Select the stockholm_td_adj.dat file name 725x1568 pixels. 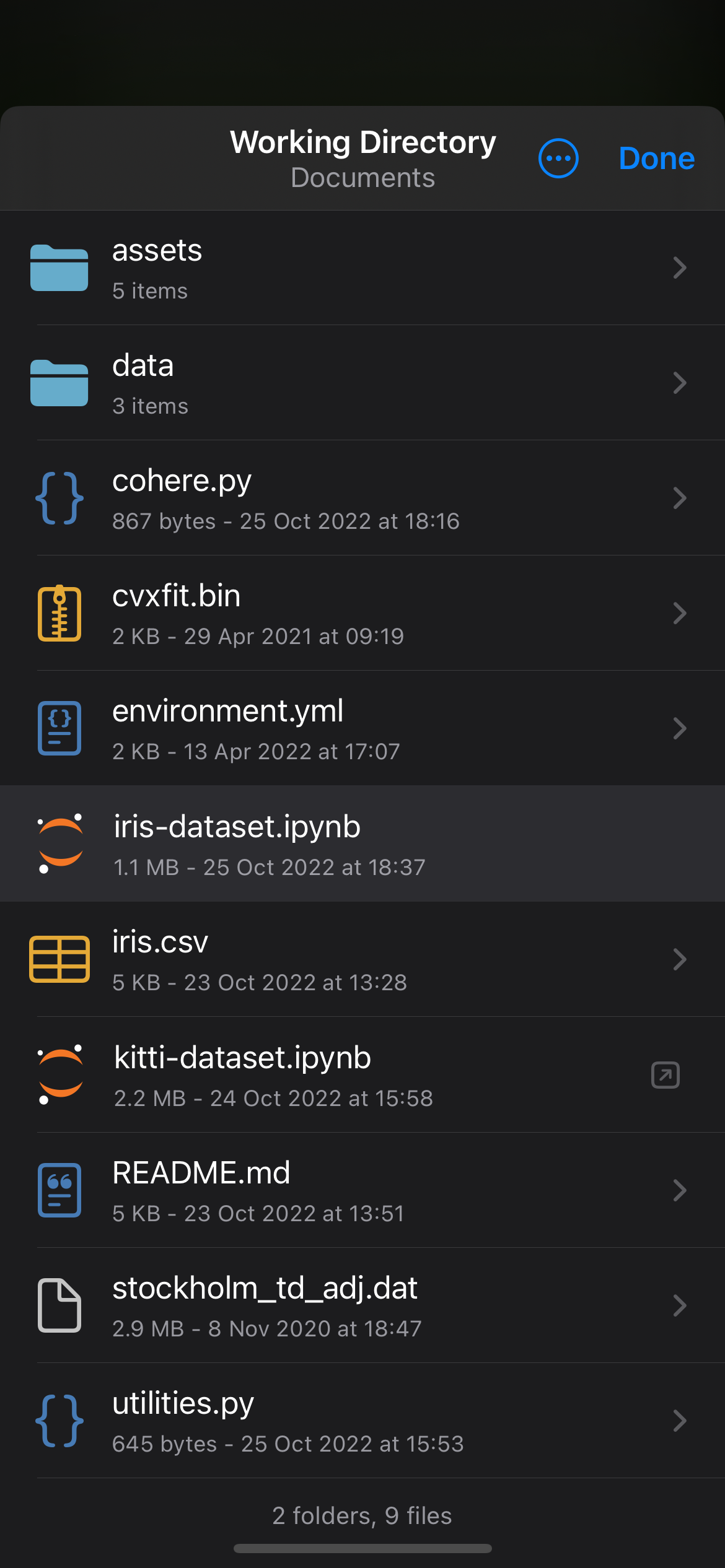coord(265,1288)
